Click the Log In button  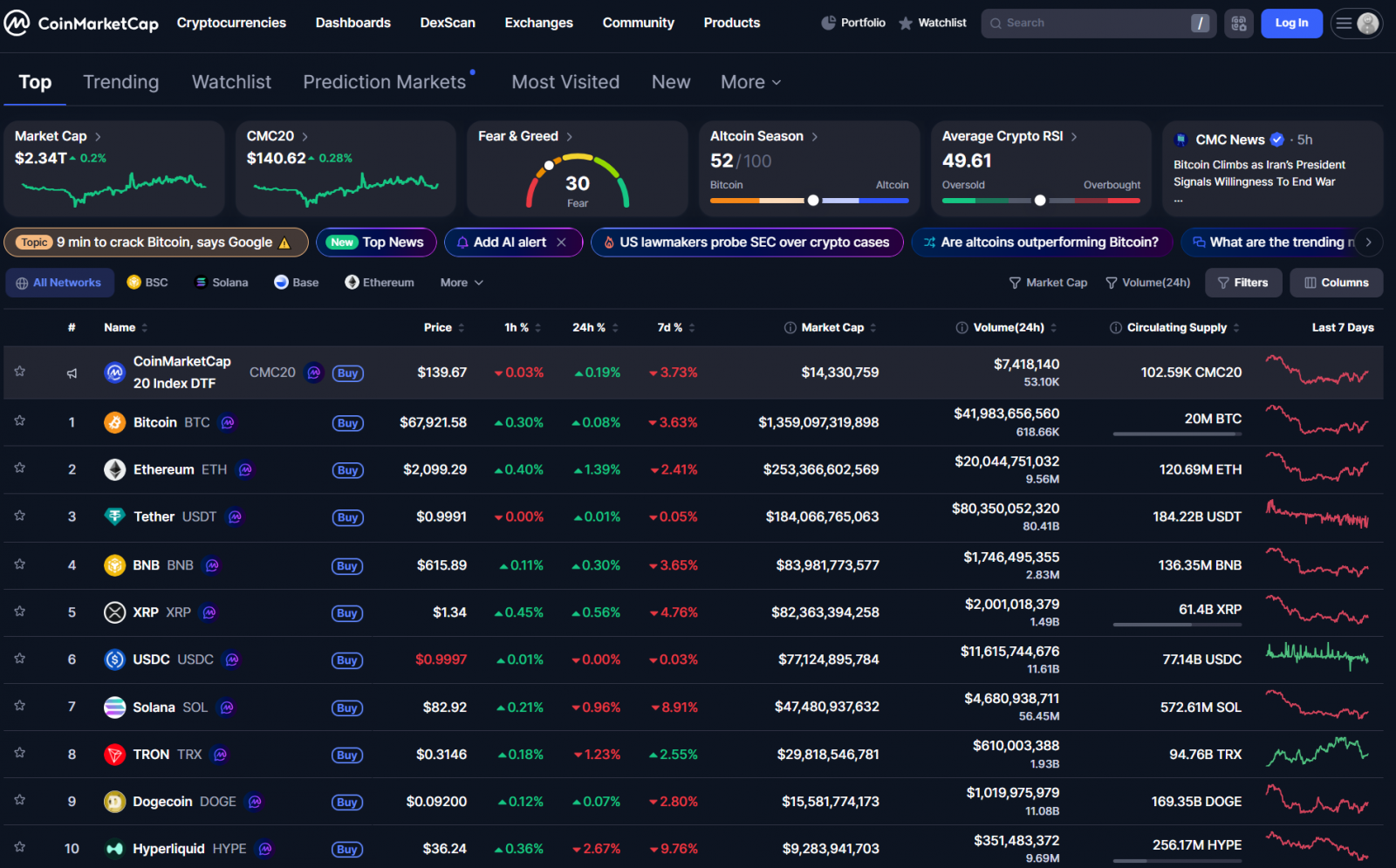1291,24
